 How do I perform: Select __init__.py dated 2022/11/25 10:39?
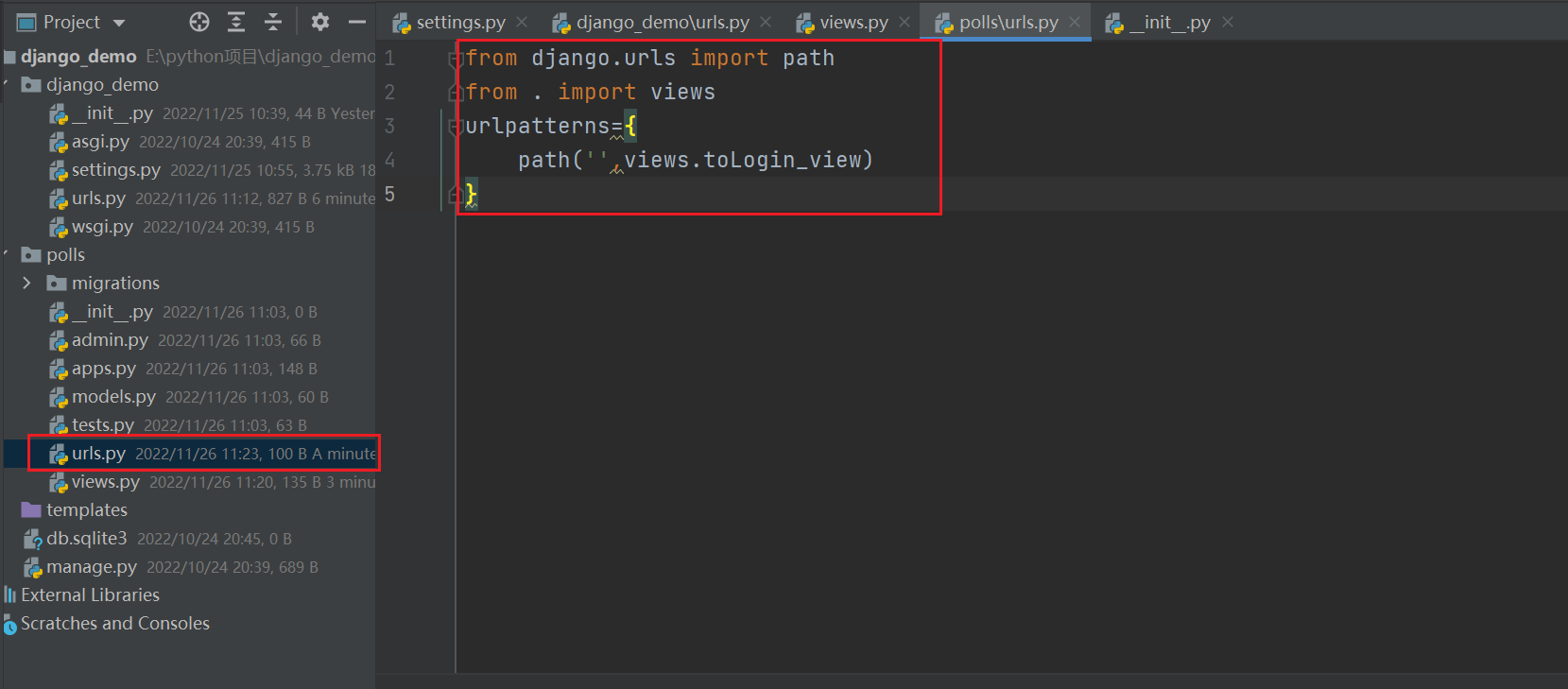coord(112,113)
